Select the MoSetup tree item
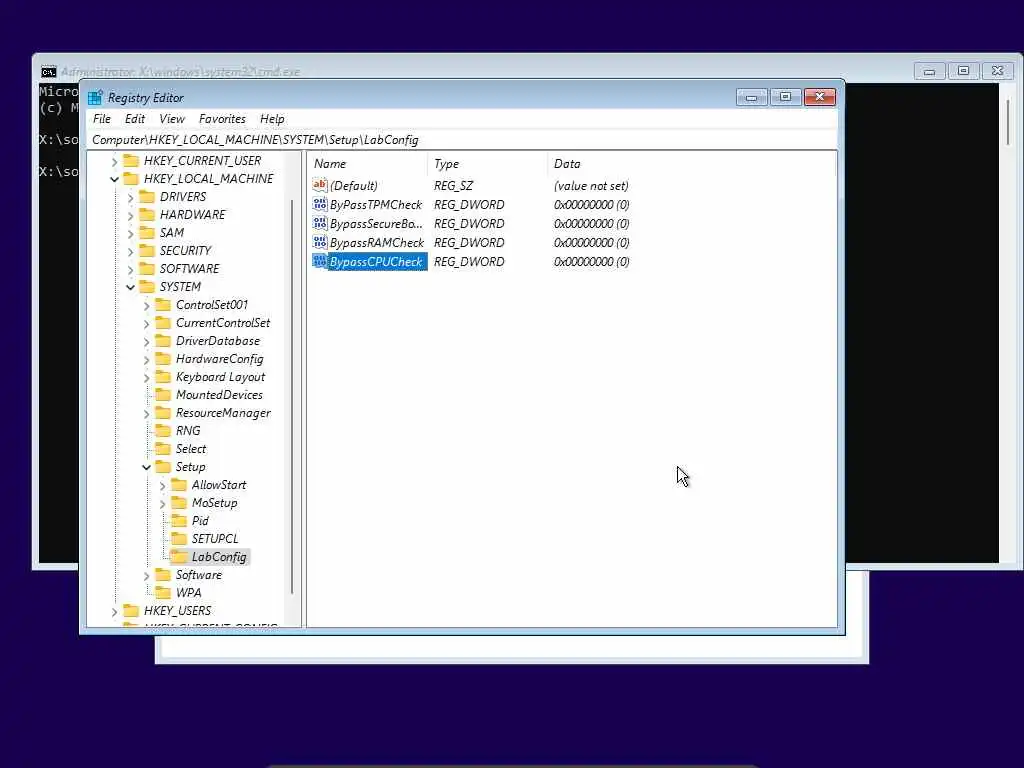 click(214, 503)
